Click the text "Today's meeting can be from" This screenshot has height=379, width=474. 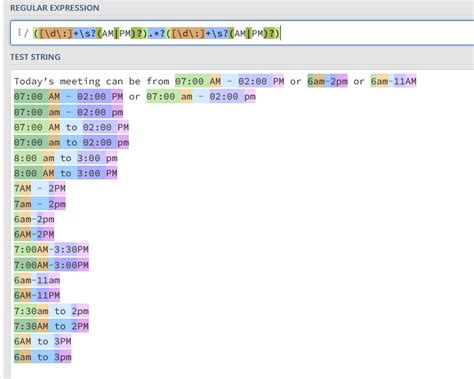[x=92, y=81]
